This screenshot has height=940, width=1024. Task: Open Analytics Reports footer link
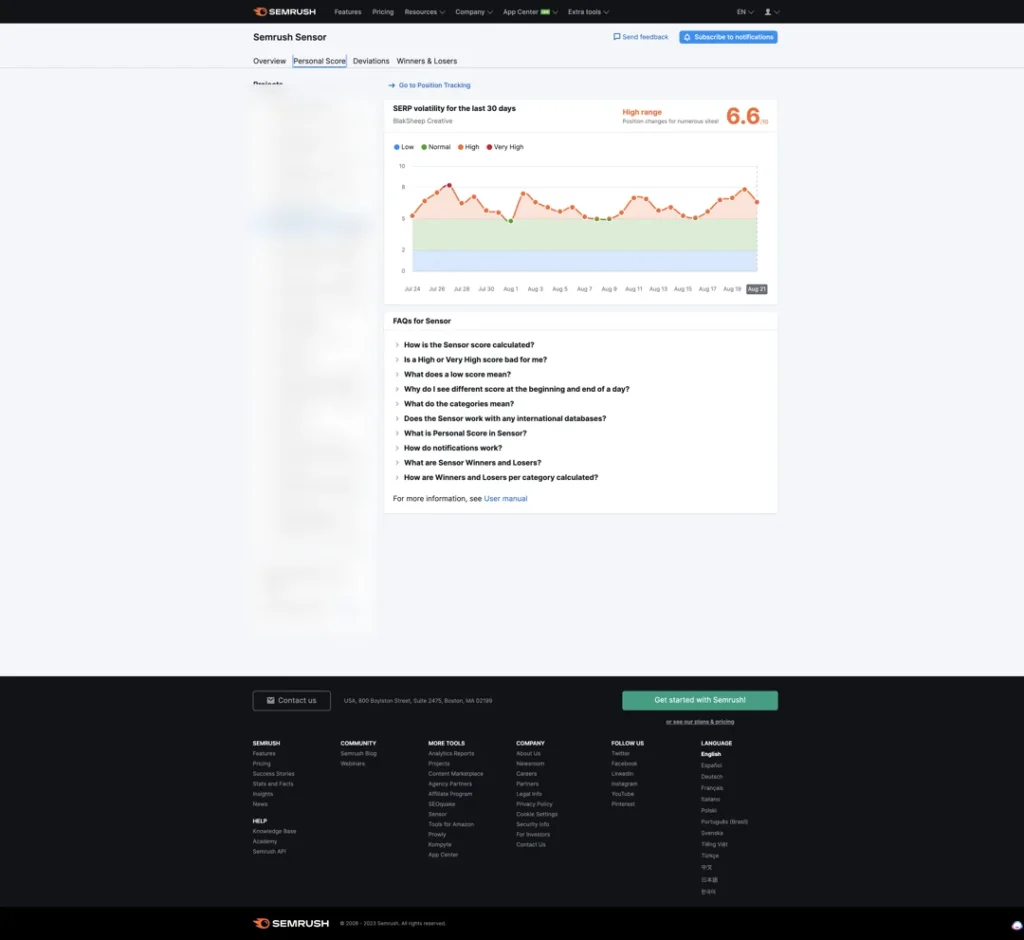[x=451, y=753]
